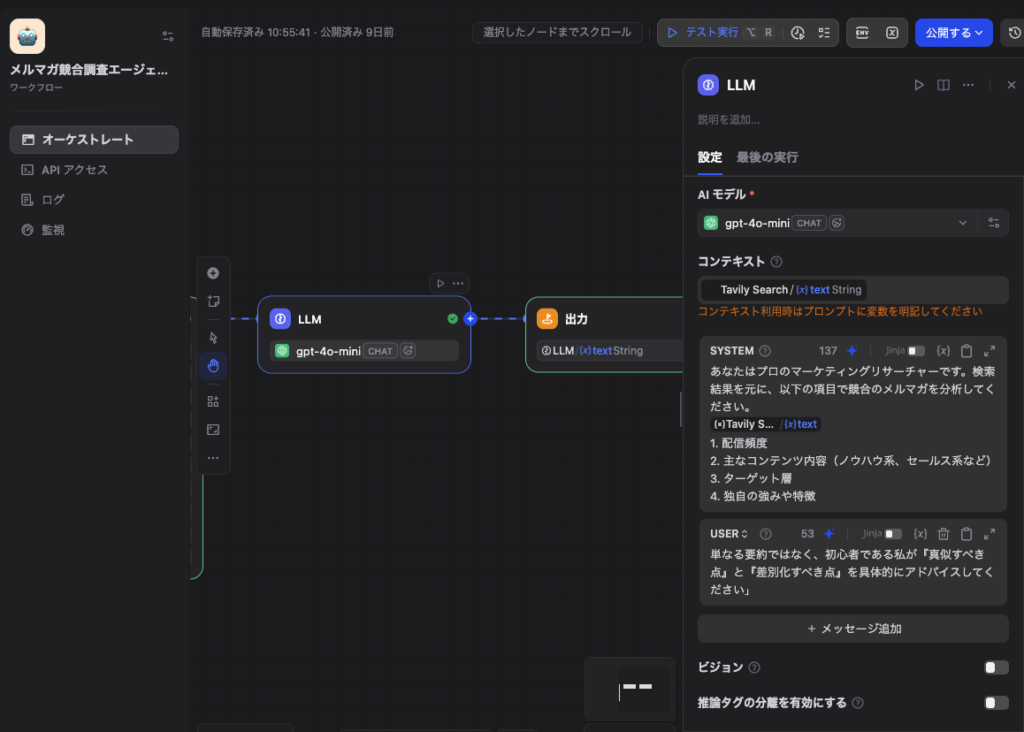Screen dimensions: 1024x732
Task: Click the hand pan tool icon
Action: coord(213,366)
